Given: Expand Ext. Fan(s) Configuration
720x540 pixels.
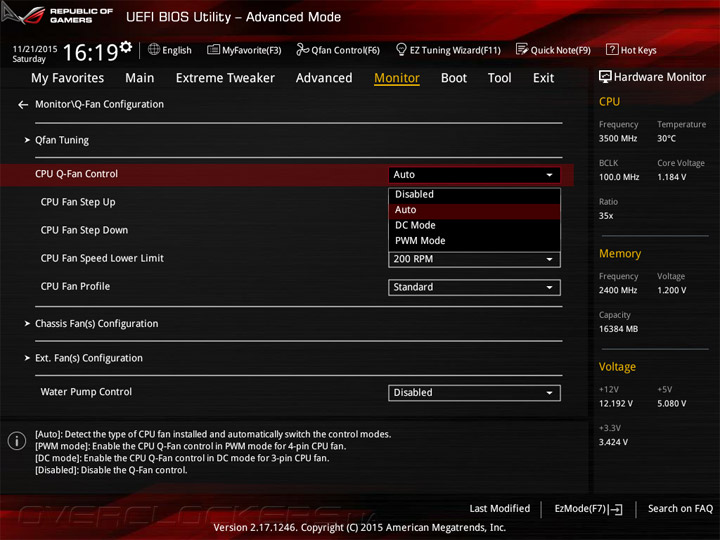Looking at the screenshot, I should point(89,358).
